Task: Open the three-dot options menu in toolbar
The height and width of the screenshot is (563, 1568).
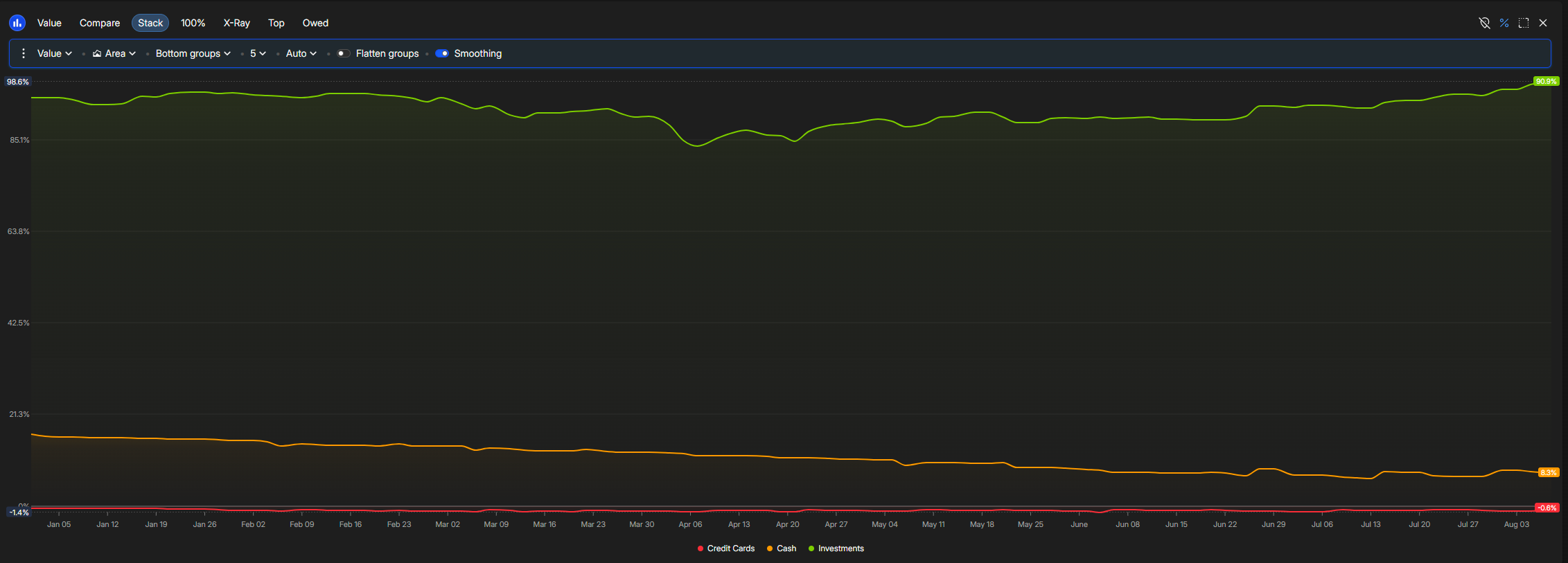Action: coord(24,53)
